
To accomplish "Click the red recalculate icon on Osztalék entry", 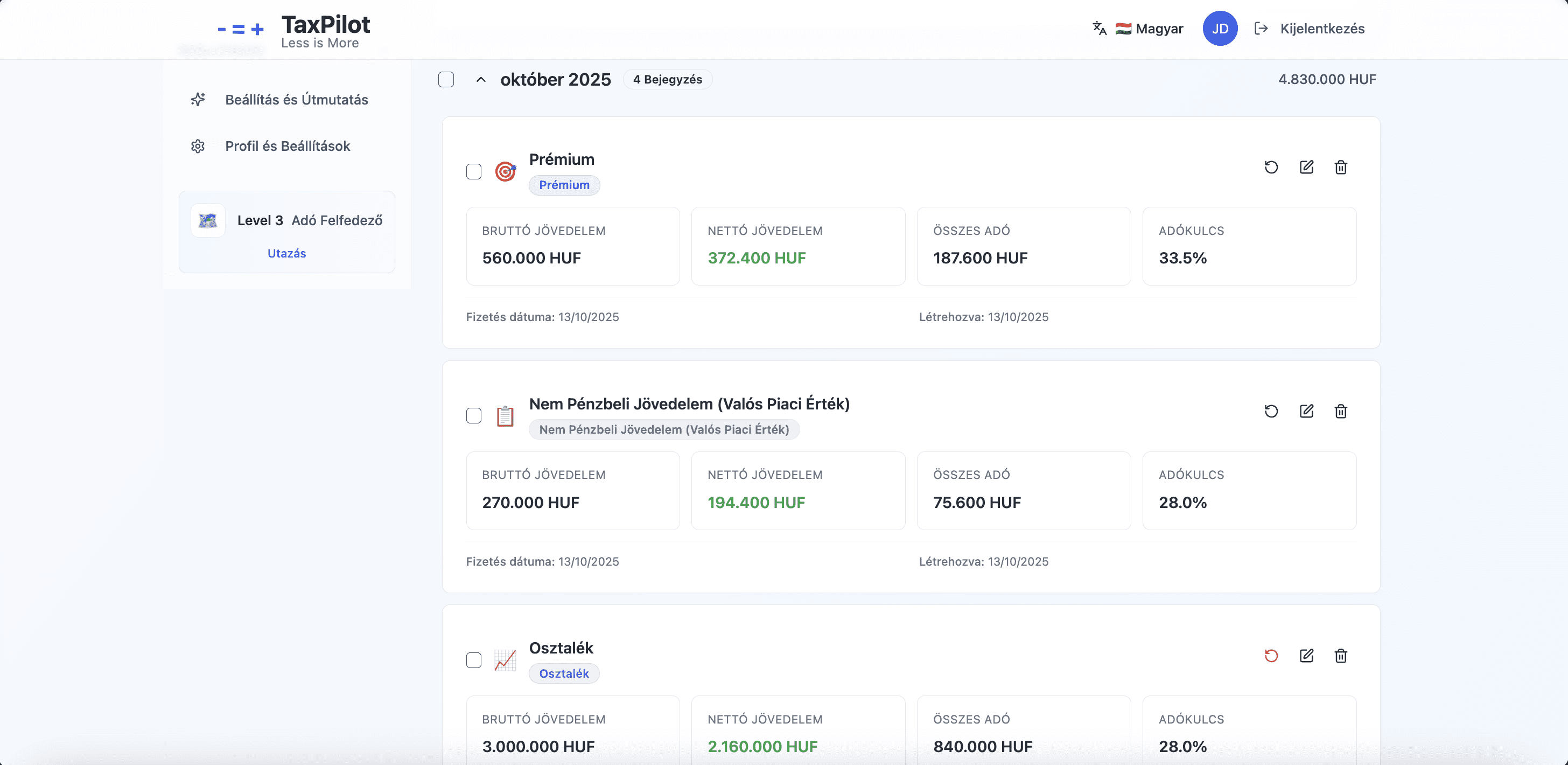I will [1271, 656].
